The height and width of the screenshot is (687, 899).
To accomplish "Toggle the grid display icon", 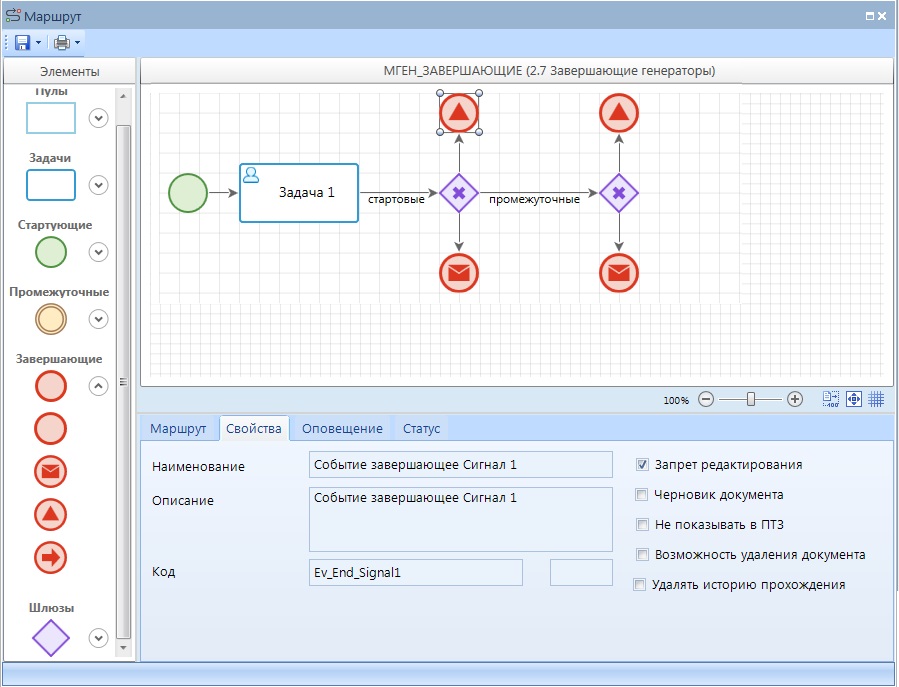I will tap(876, 398).
